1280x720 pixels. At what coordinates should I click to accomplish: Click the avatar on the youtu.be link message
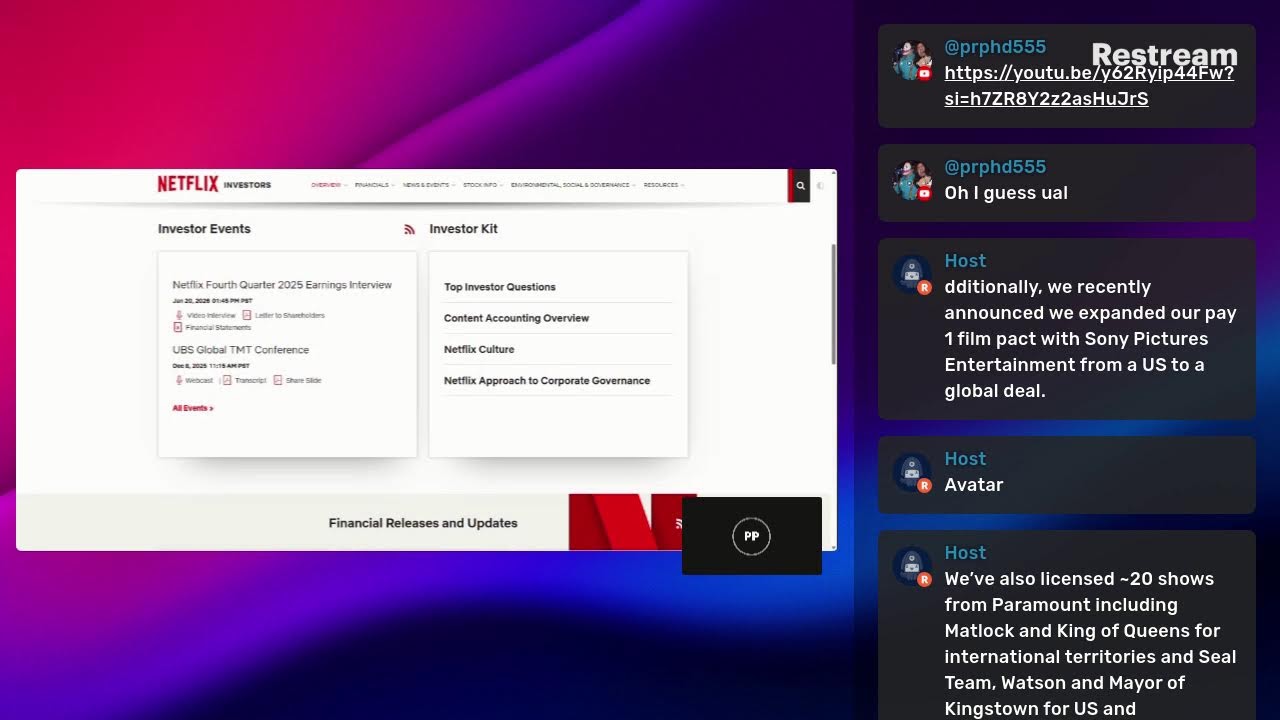click(x=912, y=61)
